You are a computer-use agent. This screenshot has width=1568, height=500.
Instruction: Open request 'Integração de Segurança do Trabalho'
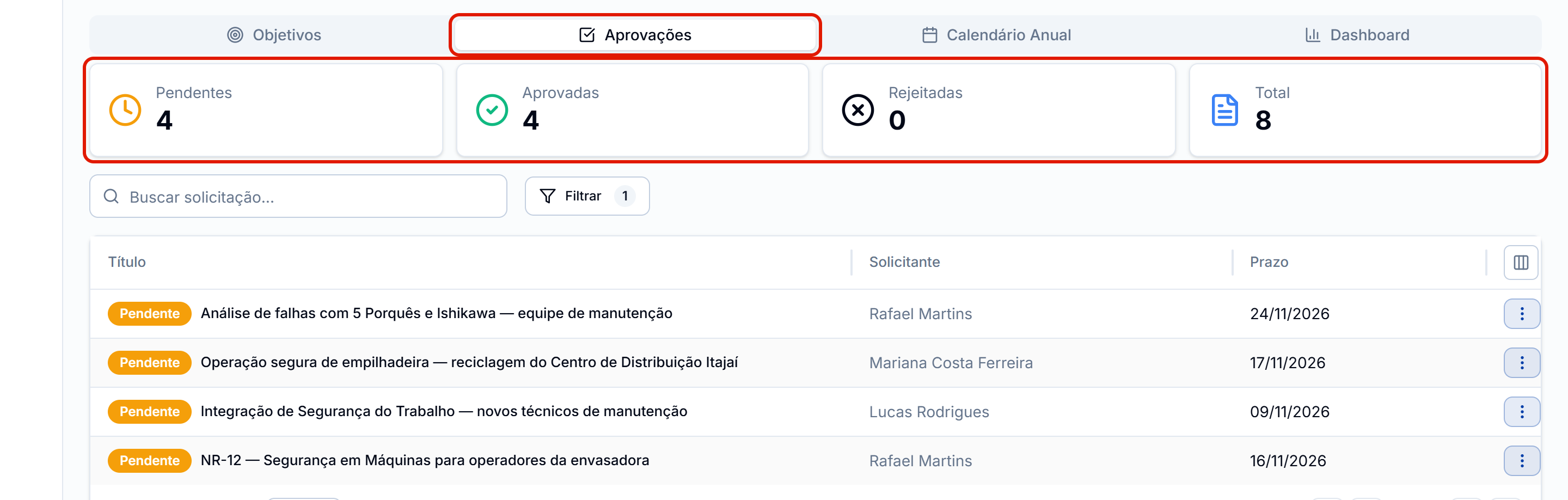(x=444, y=411)
